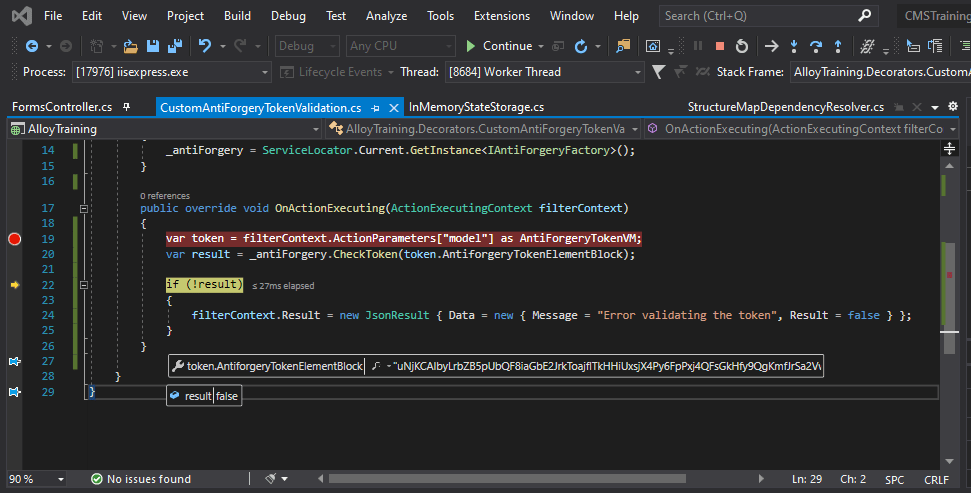Click the search magnifier icon

pos(864,15)
